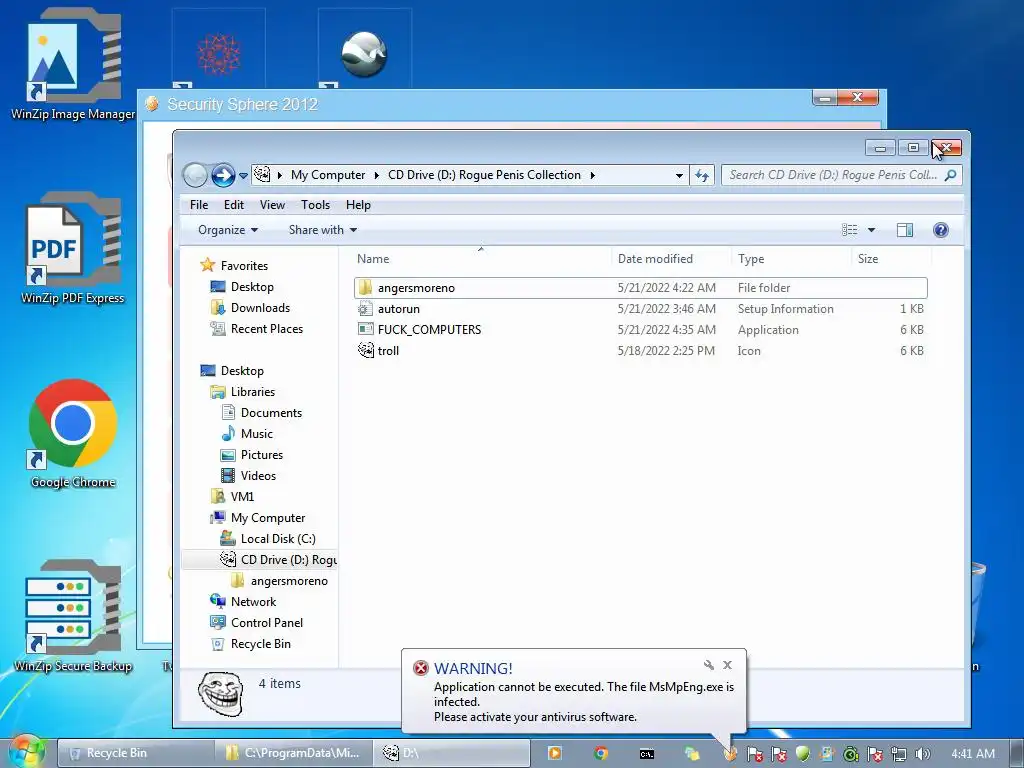Click the green clock tray icon

tap(850, 754)
